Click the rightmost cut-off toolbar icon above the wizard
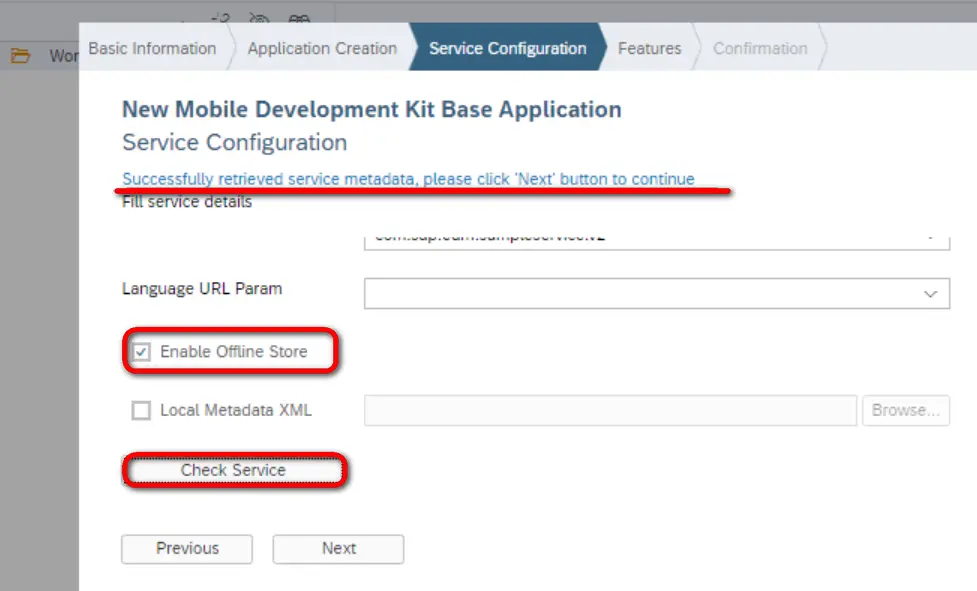Image resolution: width=977 pixels, height=591 pixels. [299, 18]
